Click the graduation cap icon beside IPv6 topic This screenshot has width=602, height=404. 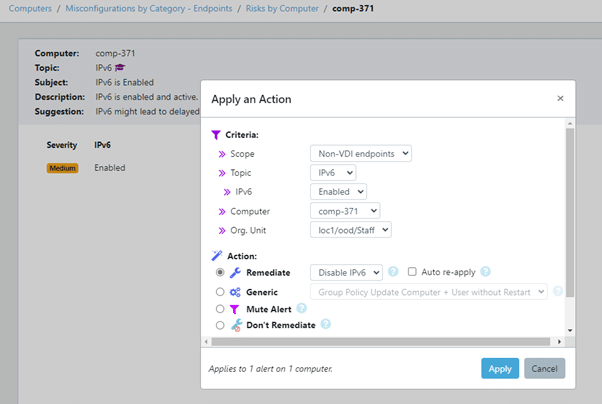(x=120, y=67)
